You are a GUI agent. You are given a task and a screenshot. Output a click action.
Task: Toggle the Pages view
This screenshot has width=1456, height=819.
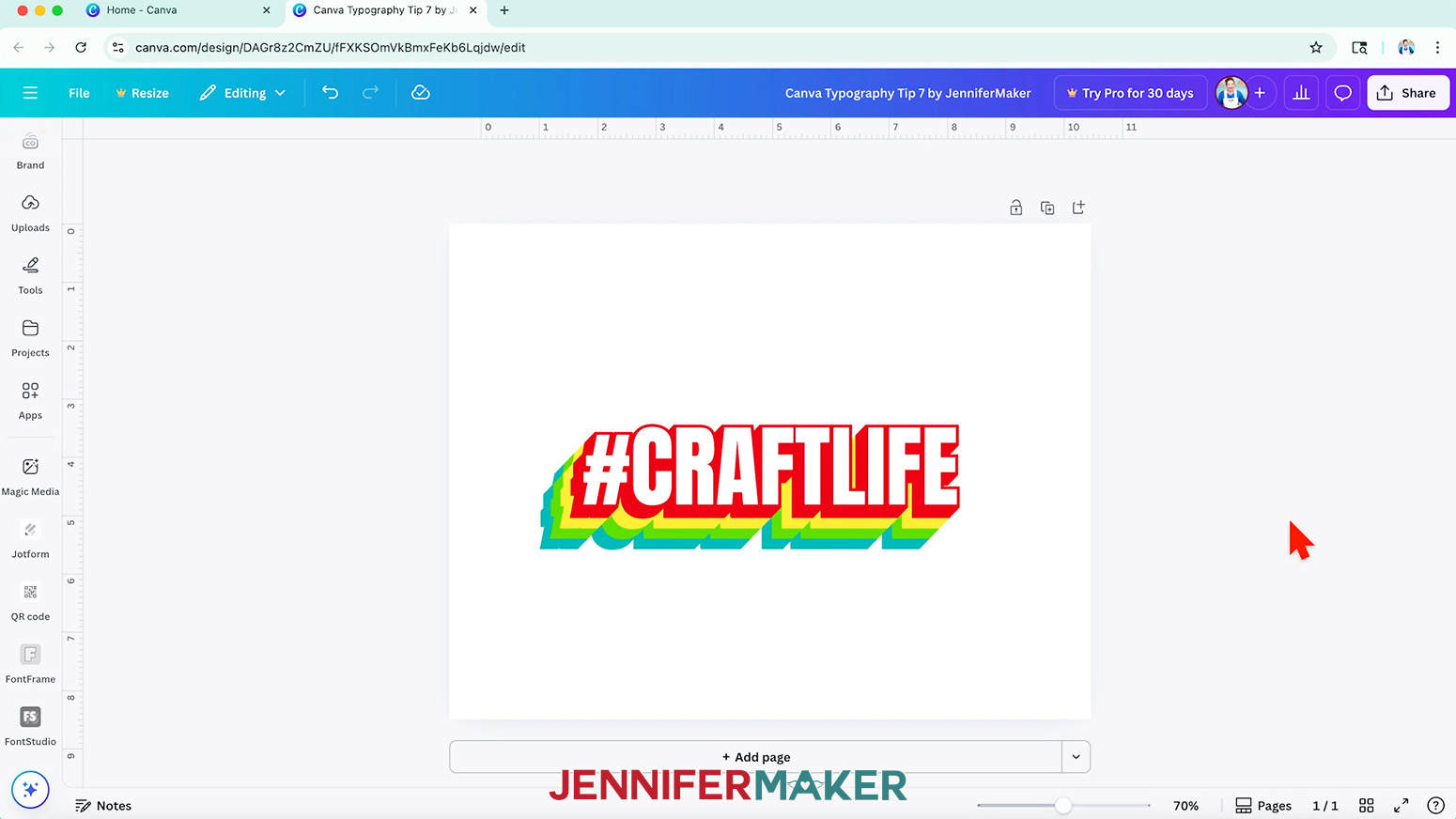[x=1263, y=806]
